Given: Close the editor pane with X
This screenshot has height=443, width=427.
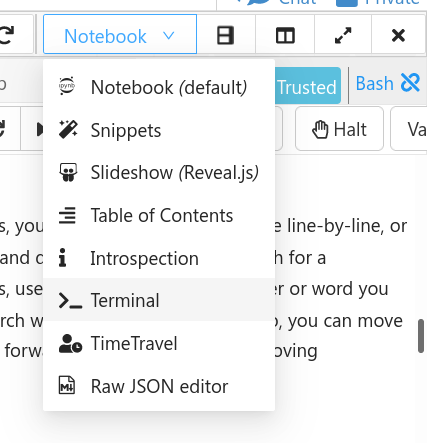Looking at the screenshot, I should (x=398, y=35).
